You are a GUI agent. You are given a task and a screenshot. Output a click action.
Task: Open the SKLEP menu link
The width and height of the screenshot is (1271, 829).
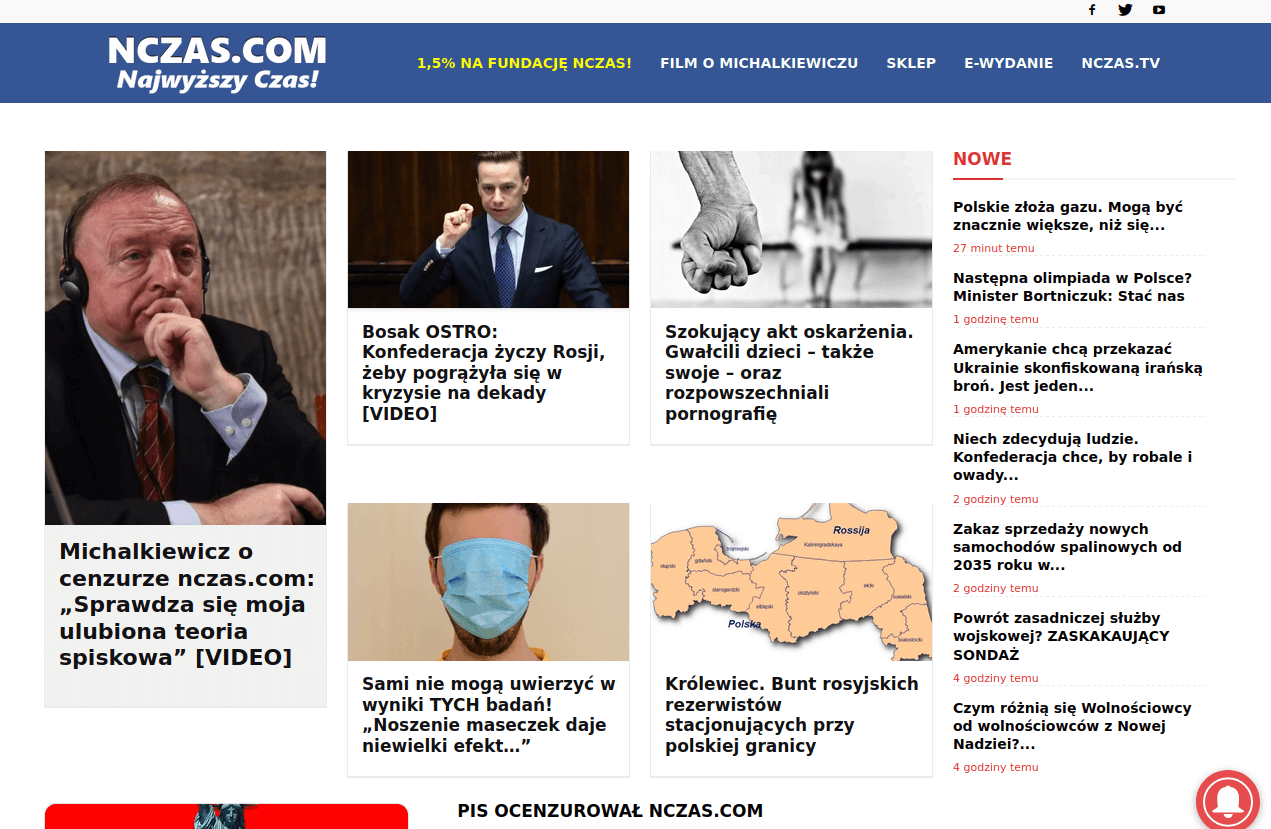[x=911, y=63]
